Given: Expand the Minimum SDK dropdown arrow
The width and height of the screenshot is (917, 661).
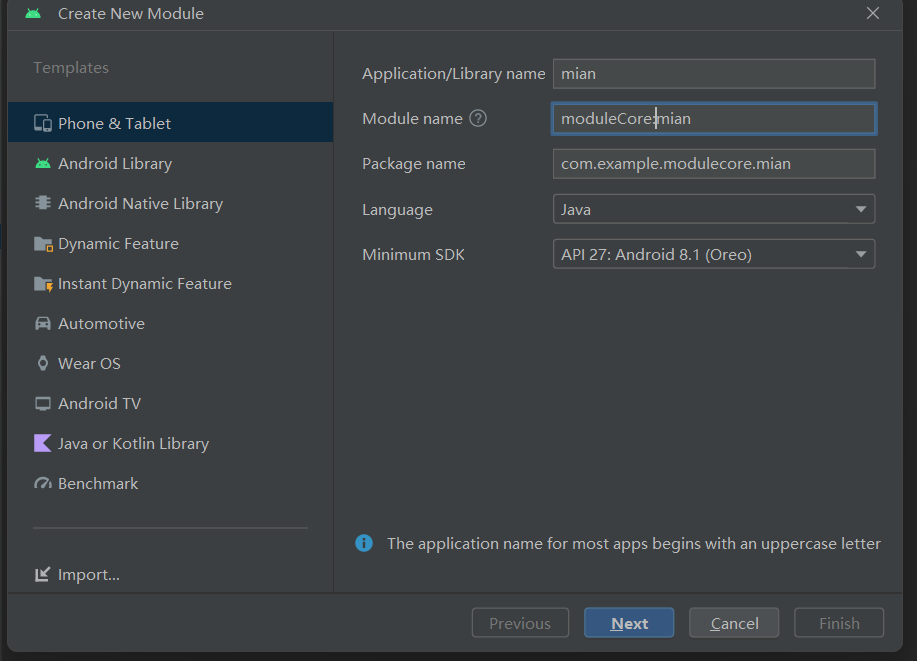Looking at the screenshot, I should click(860, 254).
